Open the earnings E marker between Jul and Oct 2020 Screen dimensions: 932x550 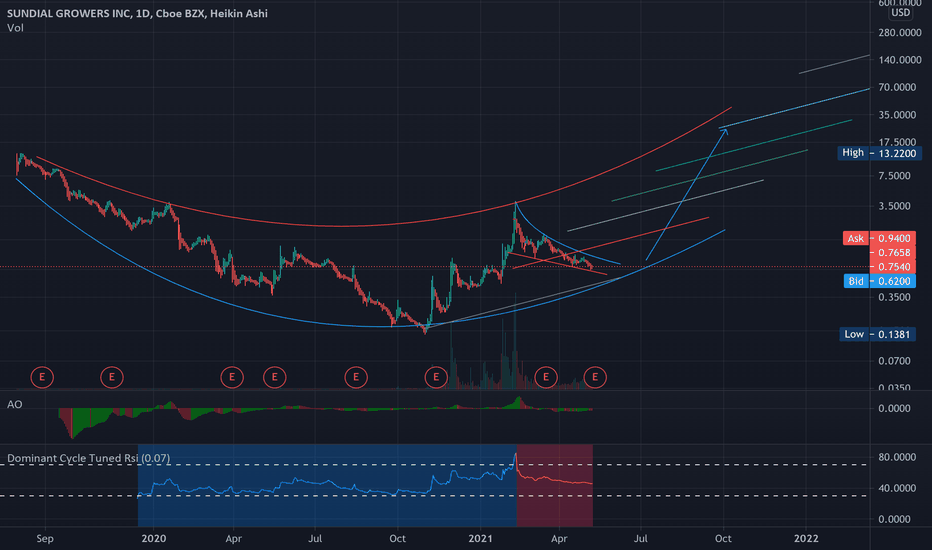(x=356, y=377)
